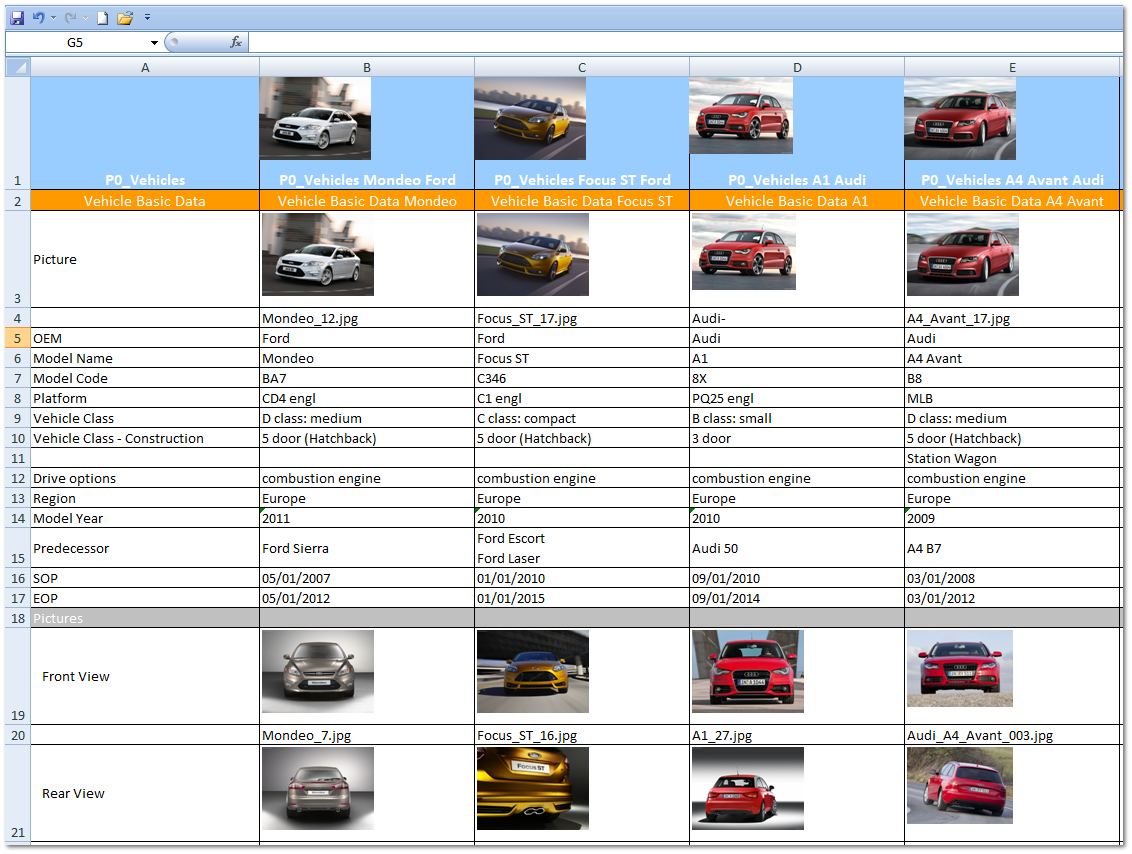Select EOP date '01/01/2015'
The height and width of the screenshot is (854, 1132).
pyautogui.click(x=582, y=598)
